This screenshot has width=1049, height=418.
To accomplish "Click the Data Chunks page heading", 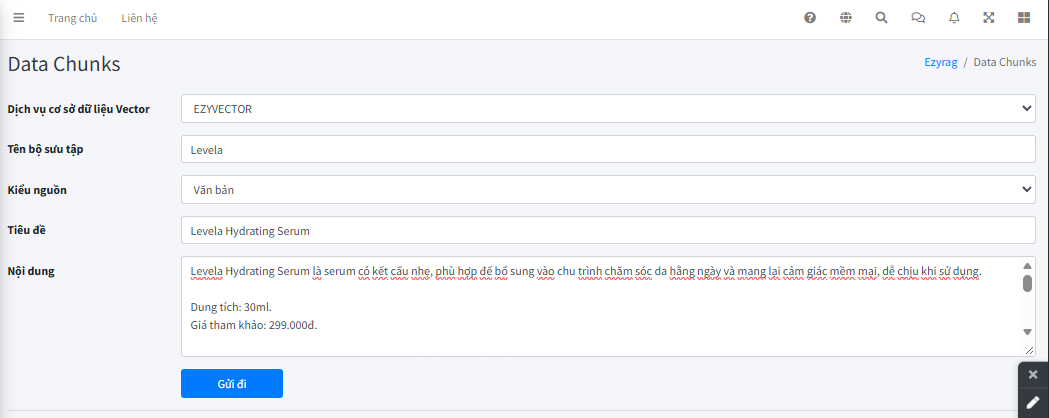I will pos(64,64).
